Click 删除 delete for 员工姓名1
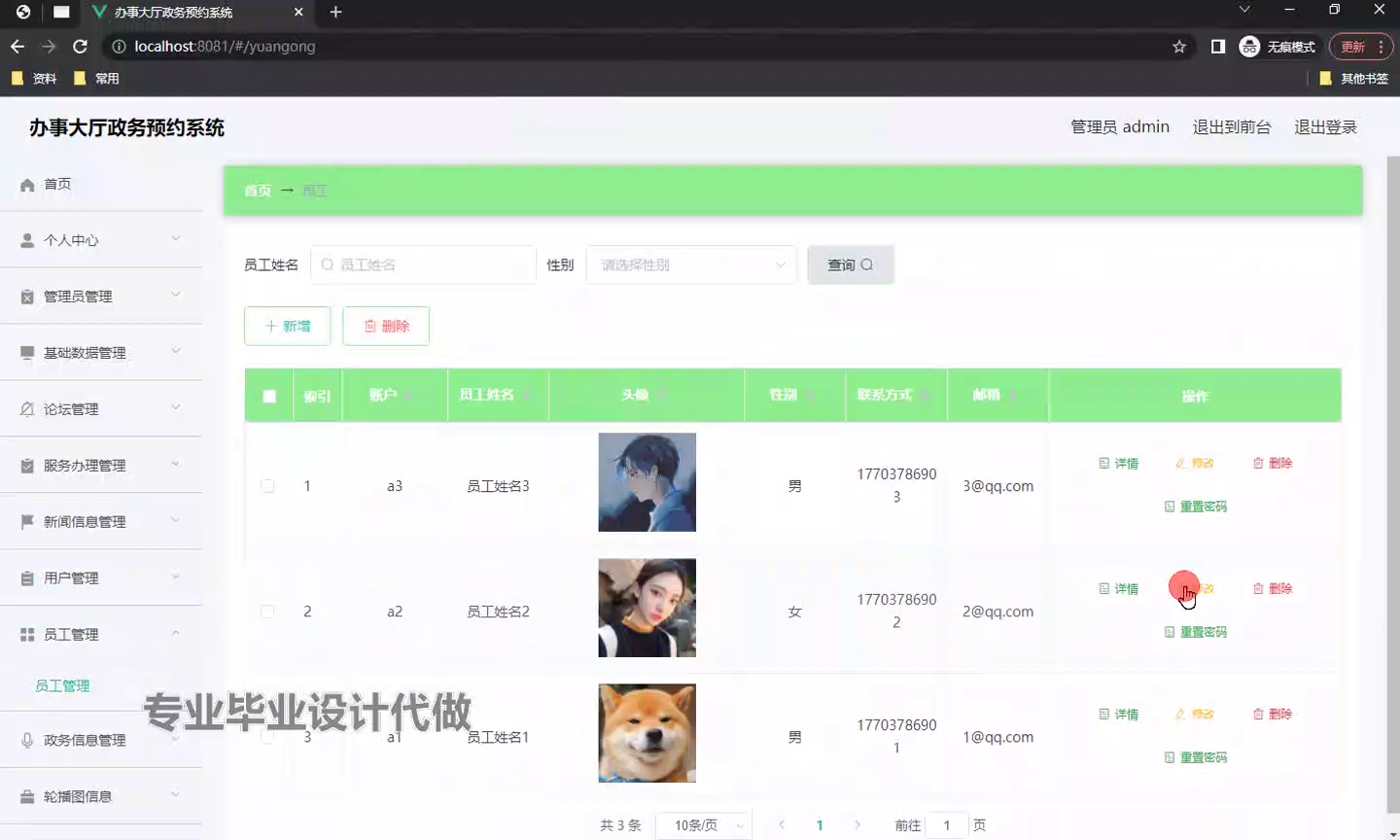 click(1273, 715)
